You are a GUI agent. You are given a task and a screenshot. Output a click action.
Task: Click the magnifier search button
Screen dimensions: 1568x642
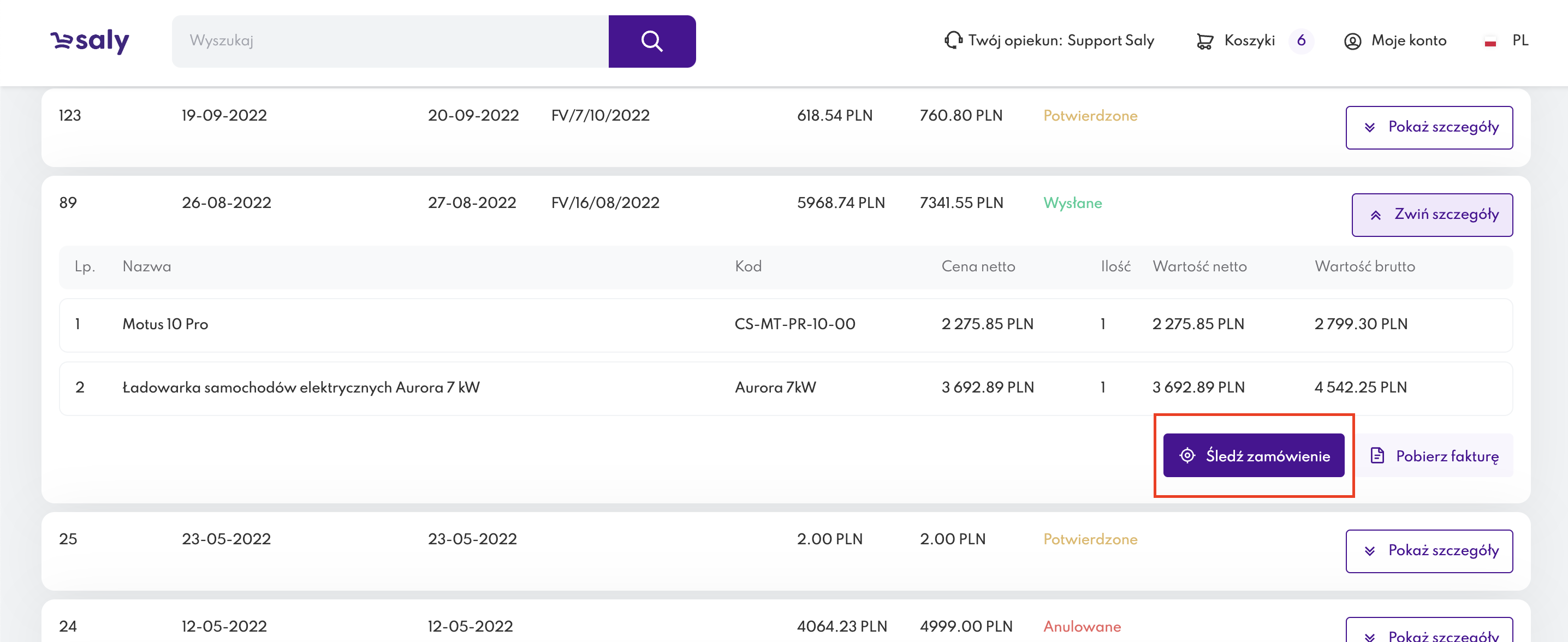[651, 41]
